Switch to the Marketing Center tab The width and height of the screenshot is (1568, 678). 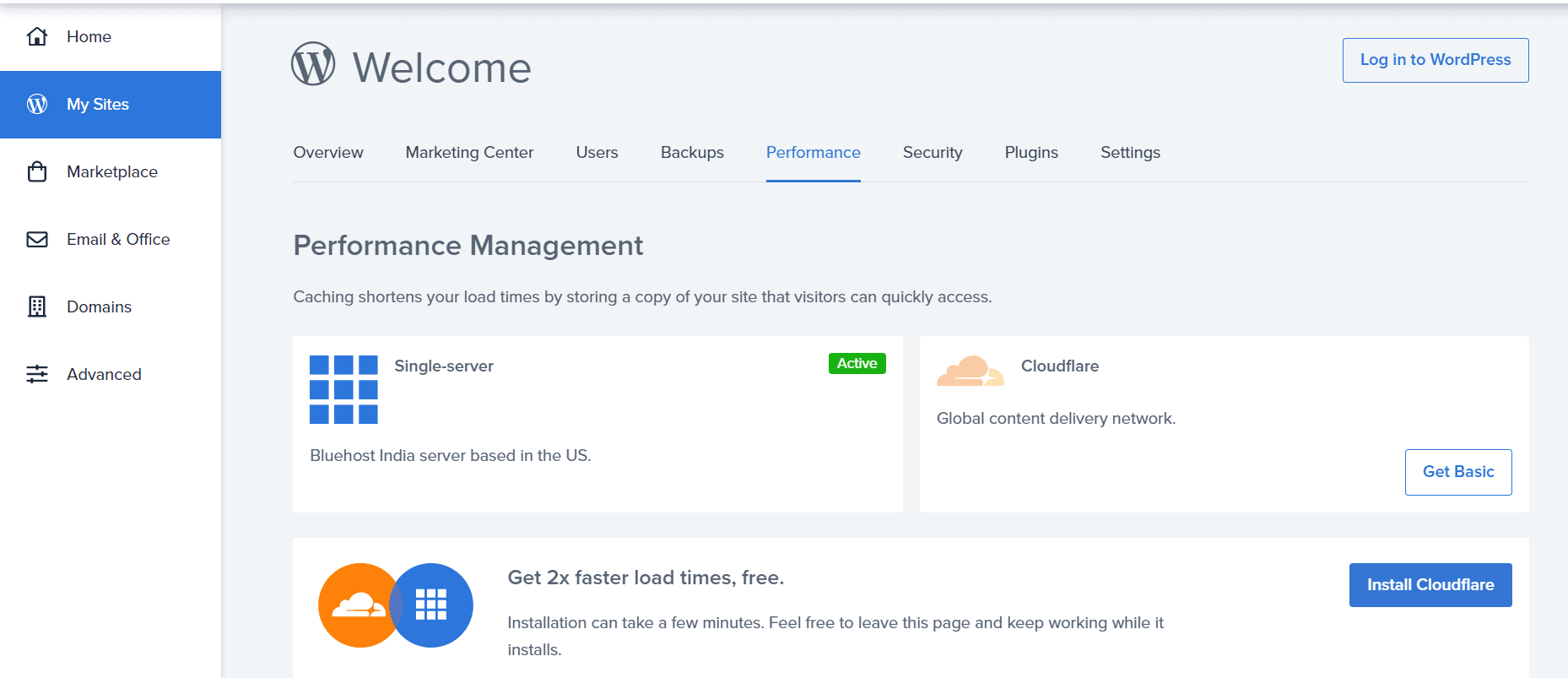(469, 153)
